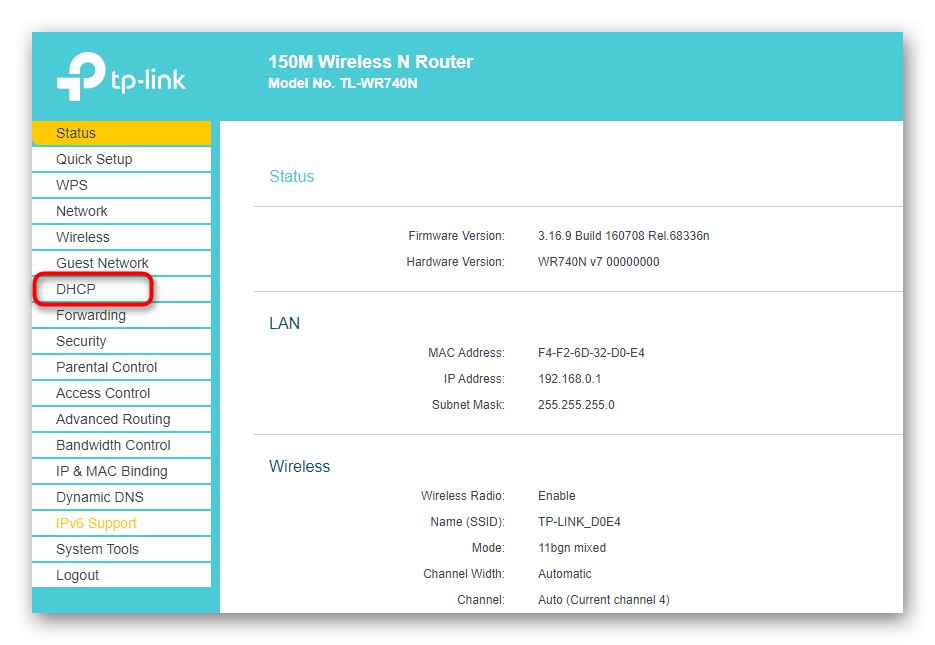
Task: Click Logout to exit the router interface
Action: coord(76,575)
